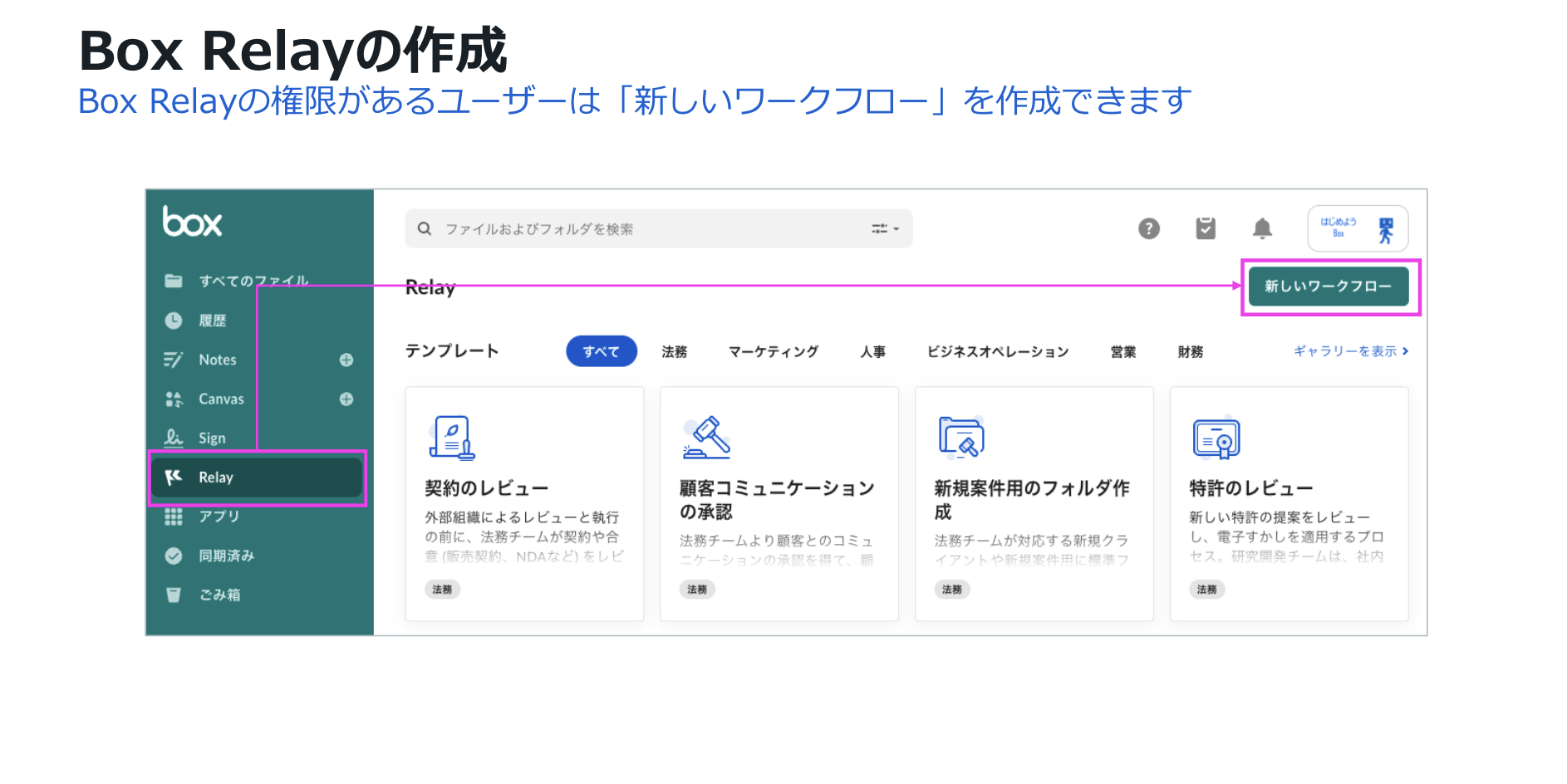Open the notifications bell icon
The image size is (1567, 784).
point(1261,228)
